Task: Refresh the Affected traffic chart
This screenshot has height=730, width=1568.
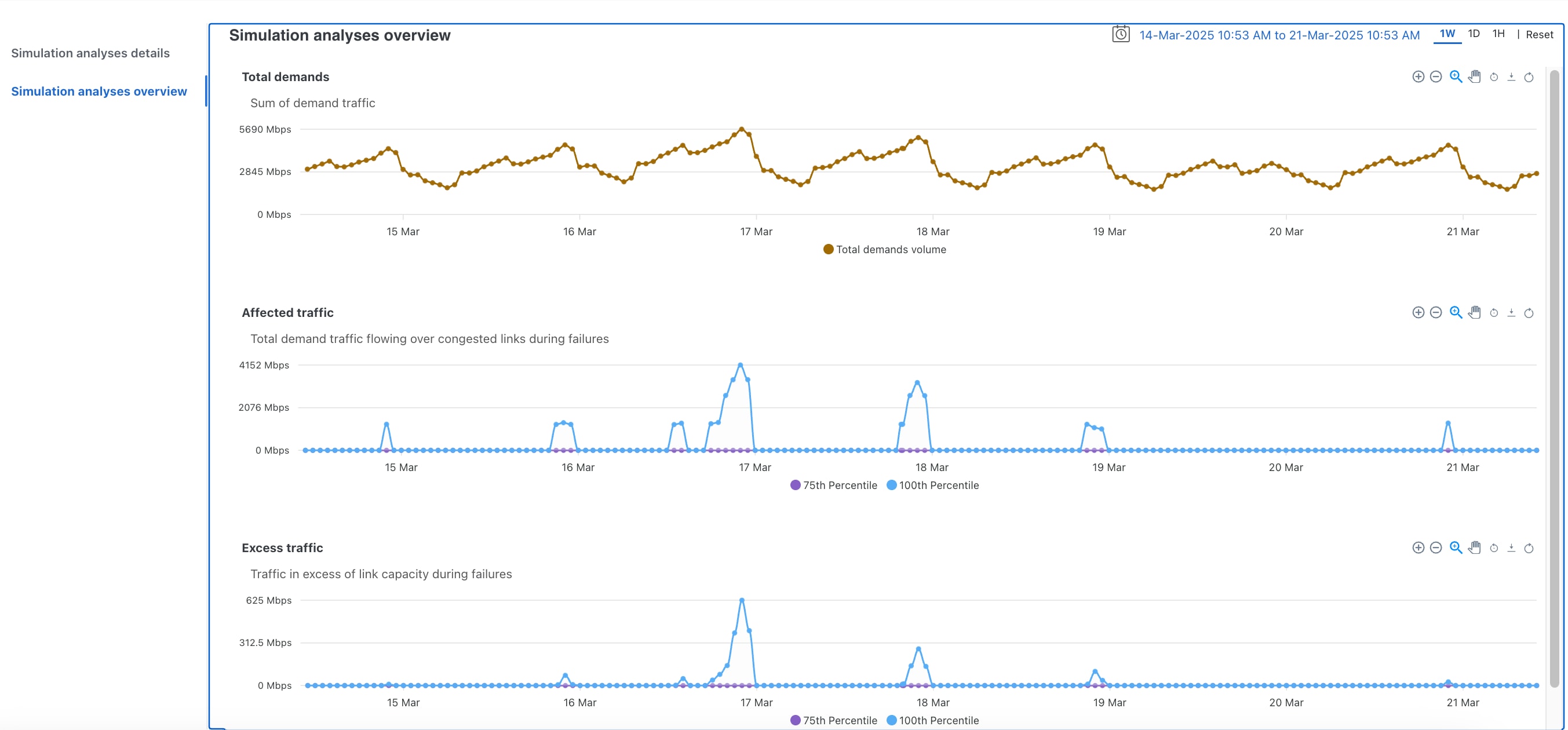Action: click(x=1529, y=313)
